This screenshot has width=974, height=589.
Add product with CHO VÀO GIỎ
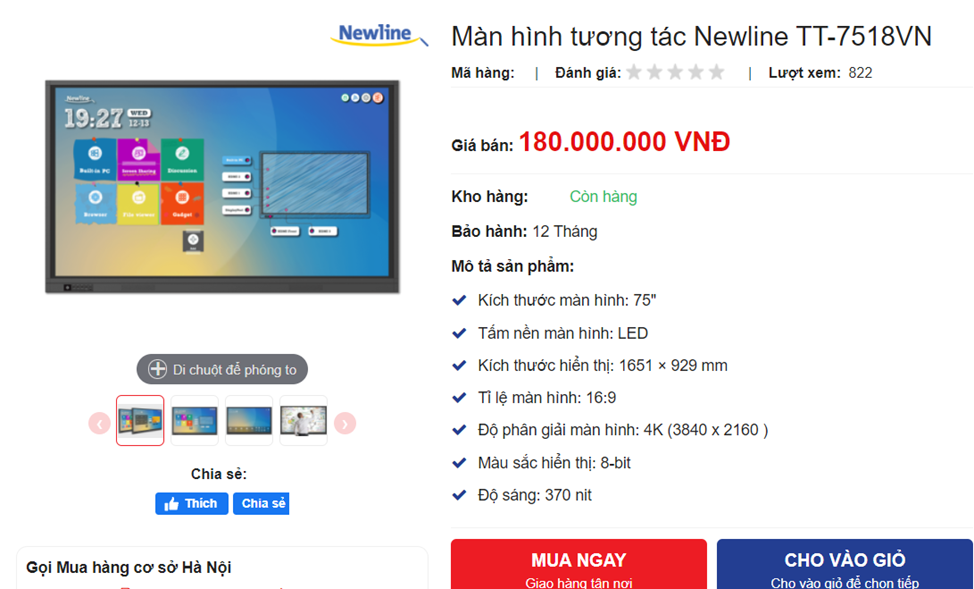[x=845, y=564]
